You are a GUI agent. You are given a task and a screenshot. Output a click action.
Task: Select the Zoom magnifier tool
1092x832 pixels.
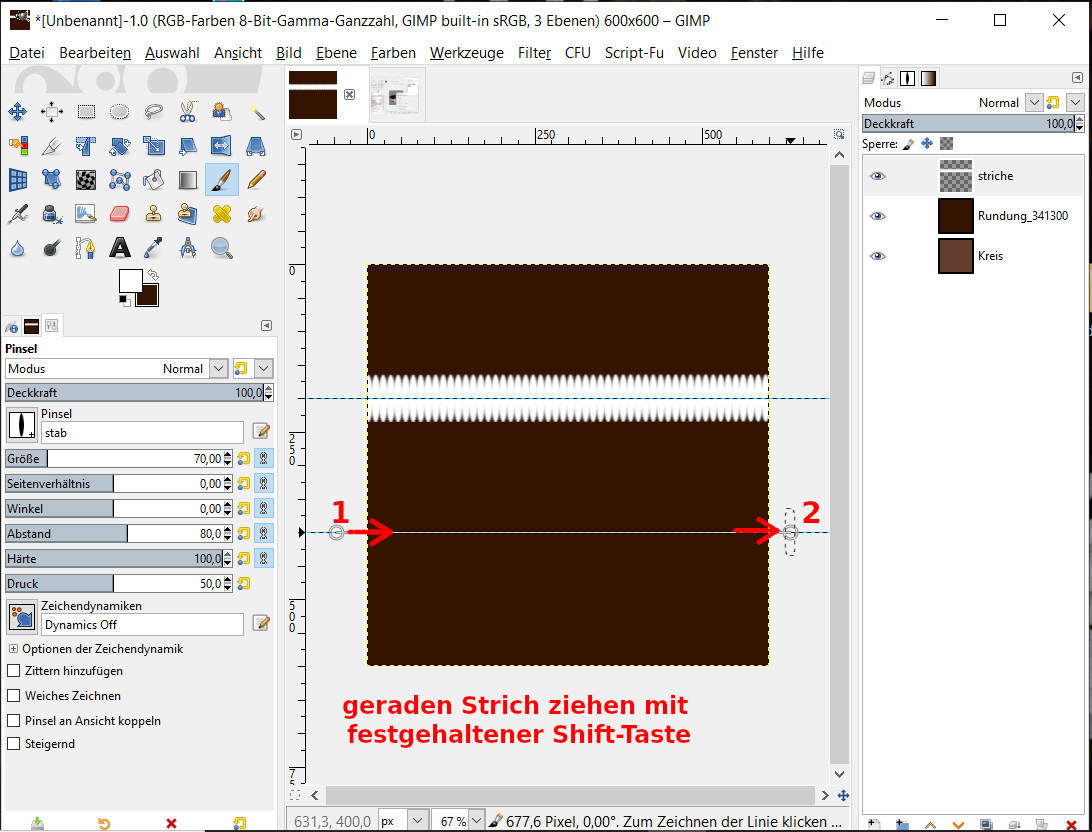[222, 248]
